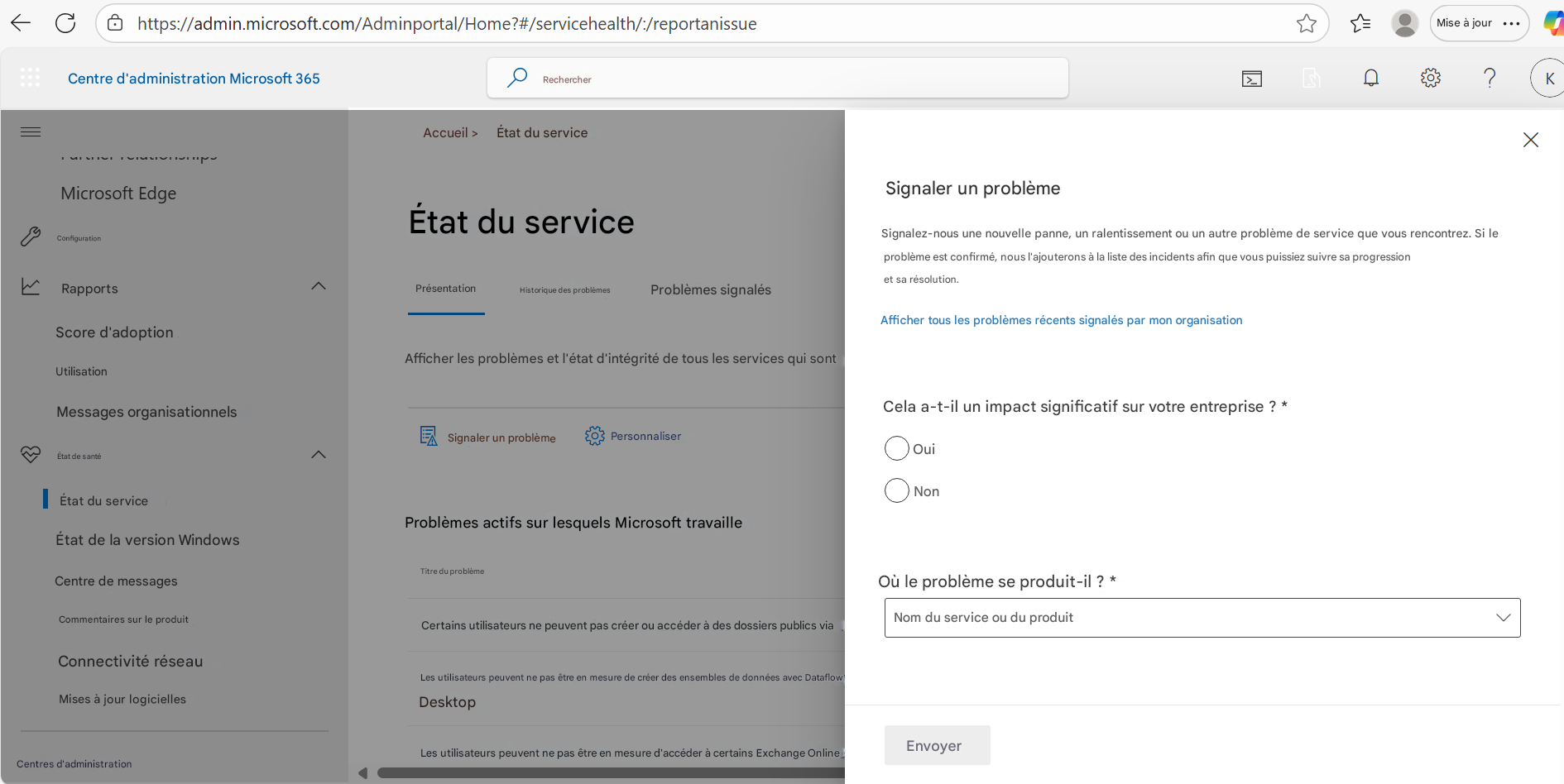Go back using the browser back arrow

(21, 23)
